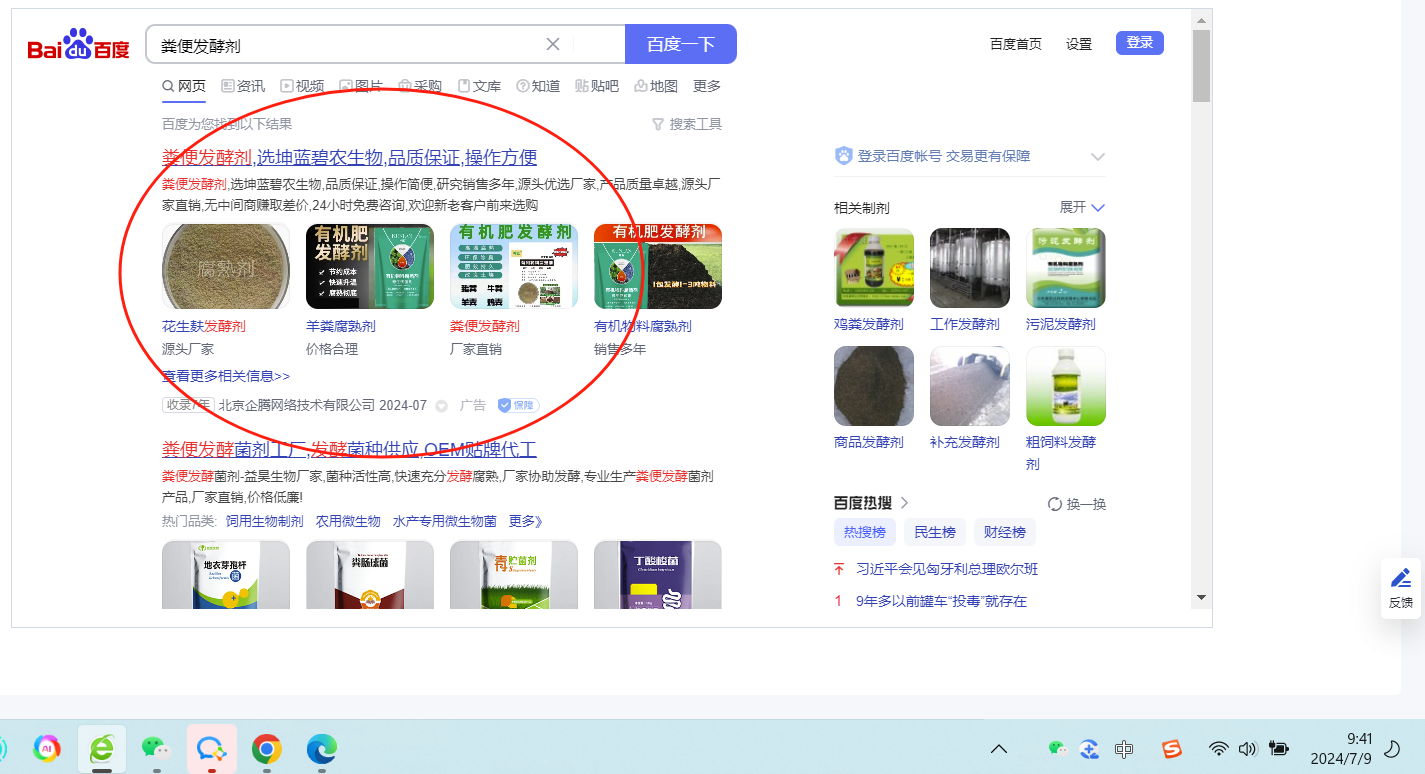Open the result 粪便发酵菌剂工厂,发酵菌种供应
The width and height of the screenshot is (1425, 774).
(x=350, y=449)
